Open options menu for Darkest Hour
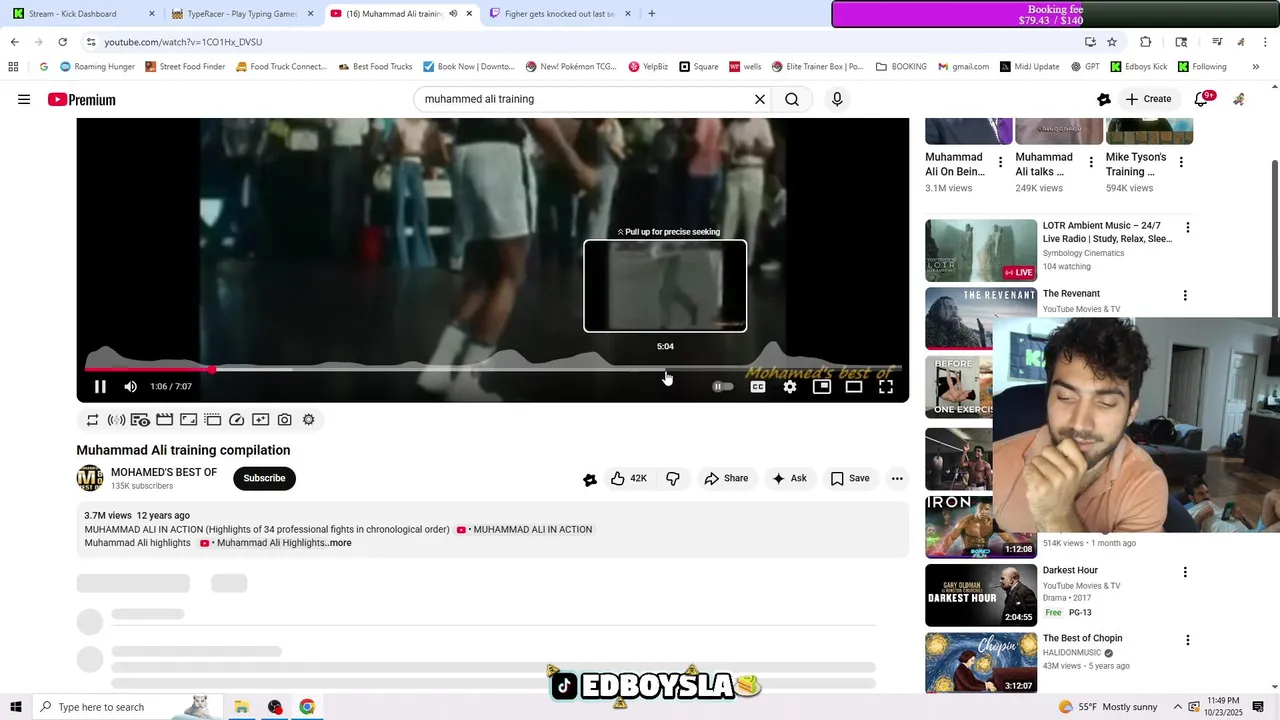This screenshot has height=720, width=1280. tap(1185, 573)
